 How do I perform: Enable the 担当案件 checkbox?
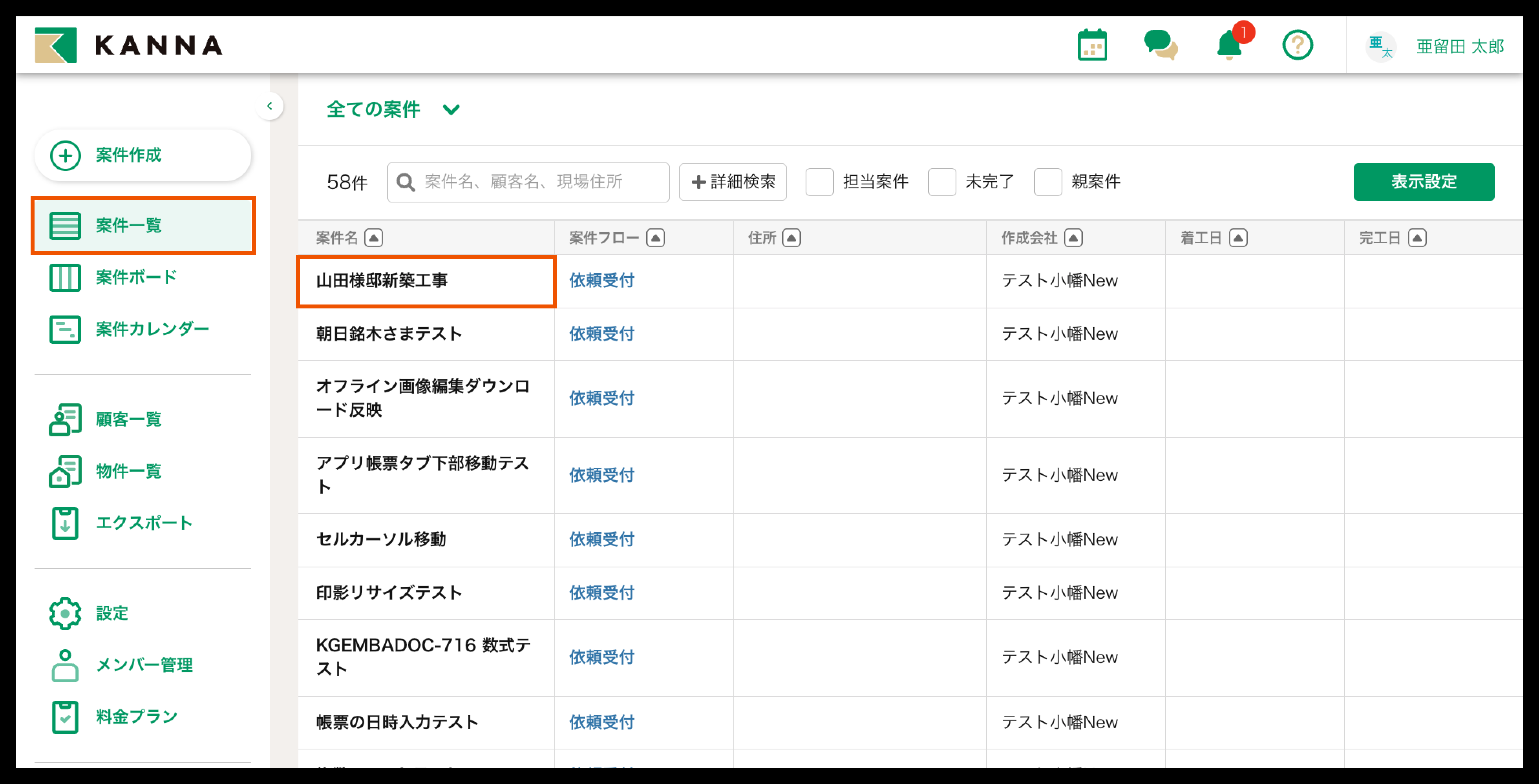pos(819,182)
